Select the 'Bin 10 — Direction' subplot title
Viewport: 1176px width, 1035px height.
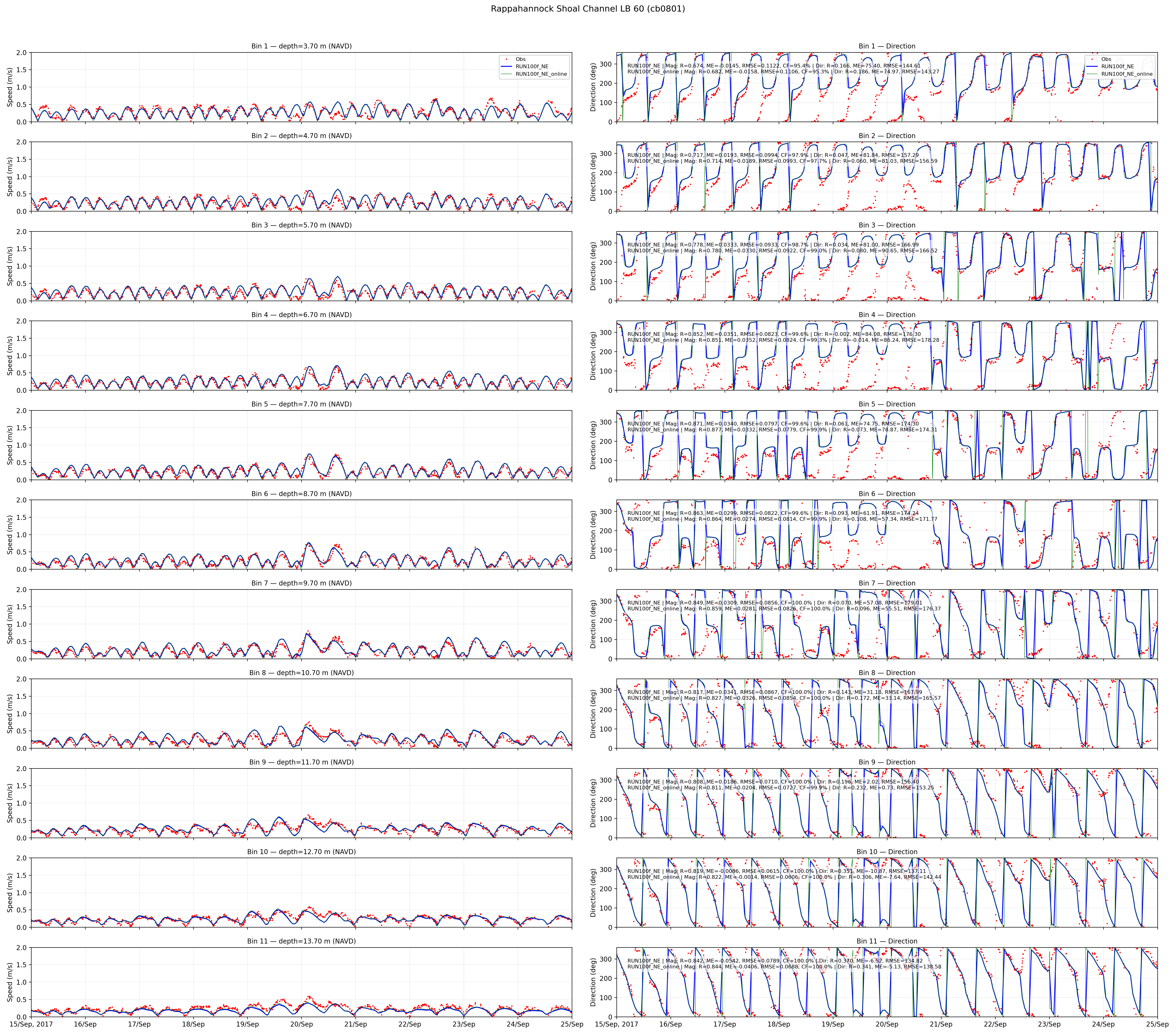[x=887, y=852]
